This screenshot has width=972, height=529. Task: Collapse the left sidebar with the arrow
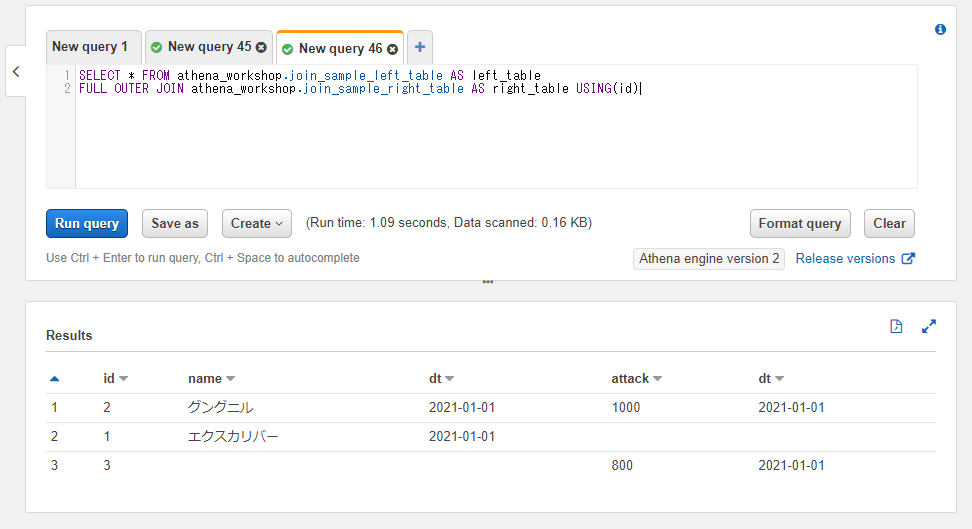tap(16, 71)
